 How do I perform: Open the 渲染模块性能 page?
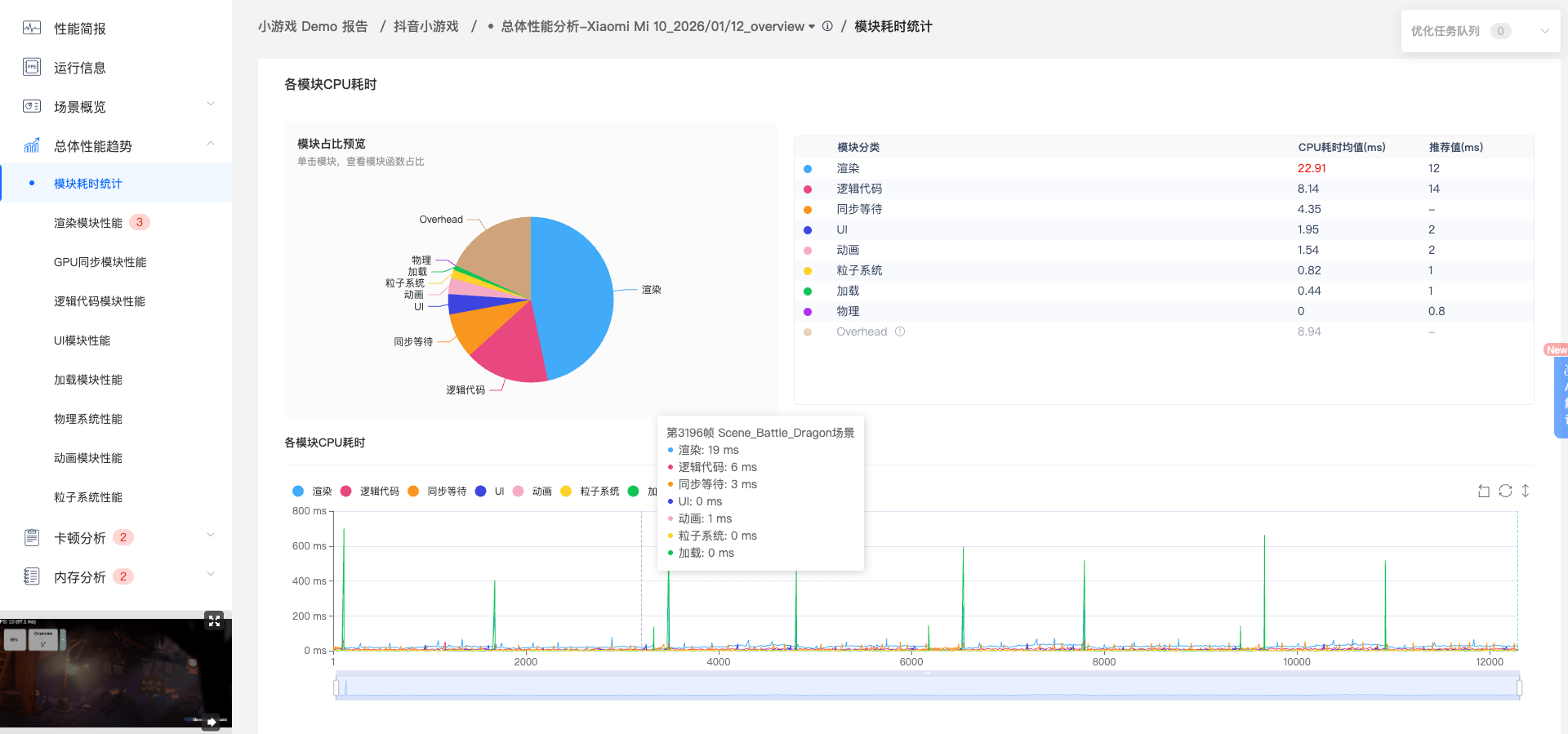pos(88,223)
